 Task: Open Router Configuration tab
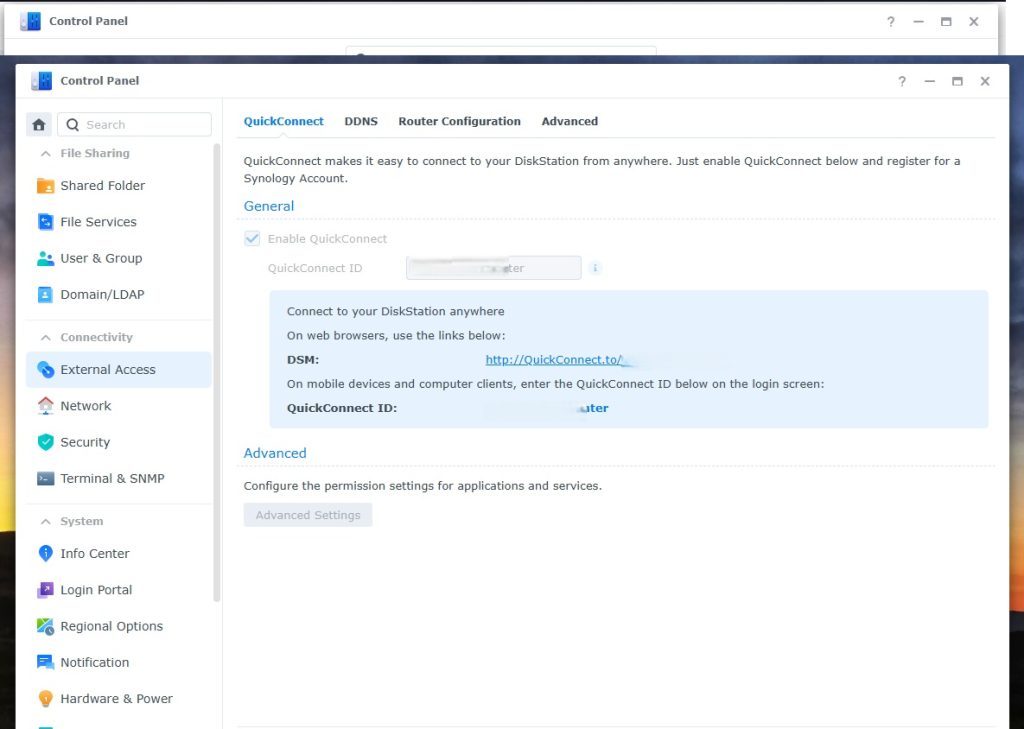tap(460, 122)
